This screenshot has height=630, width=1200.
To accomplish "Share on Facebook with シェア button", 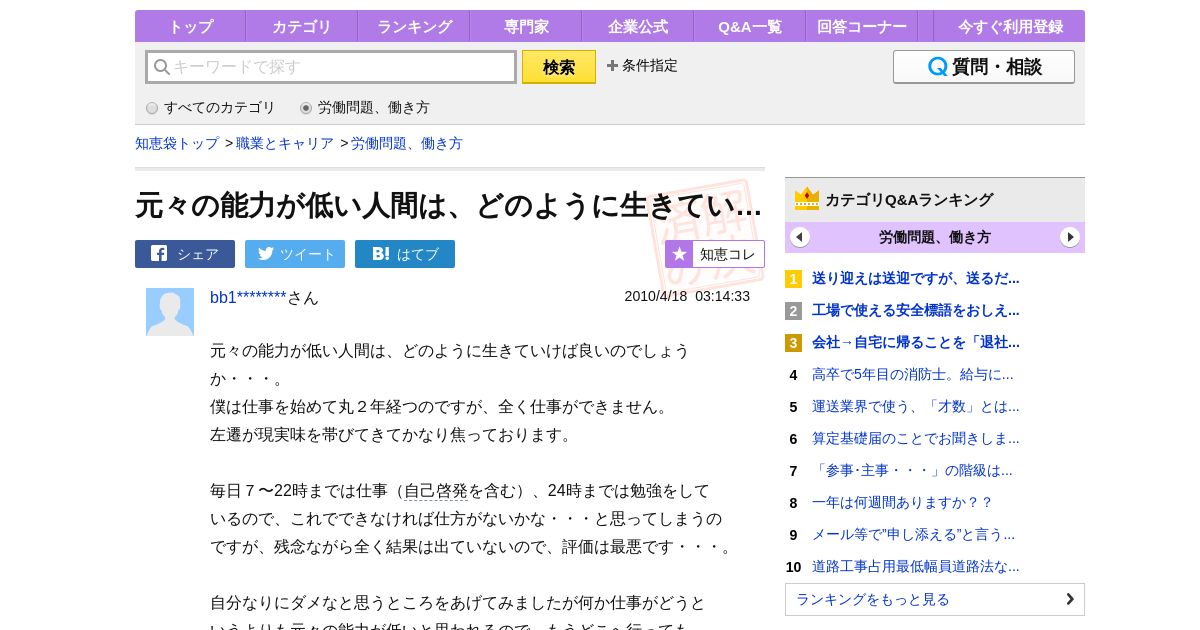I will click(185, 254).
